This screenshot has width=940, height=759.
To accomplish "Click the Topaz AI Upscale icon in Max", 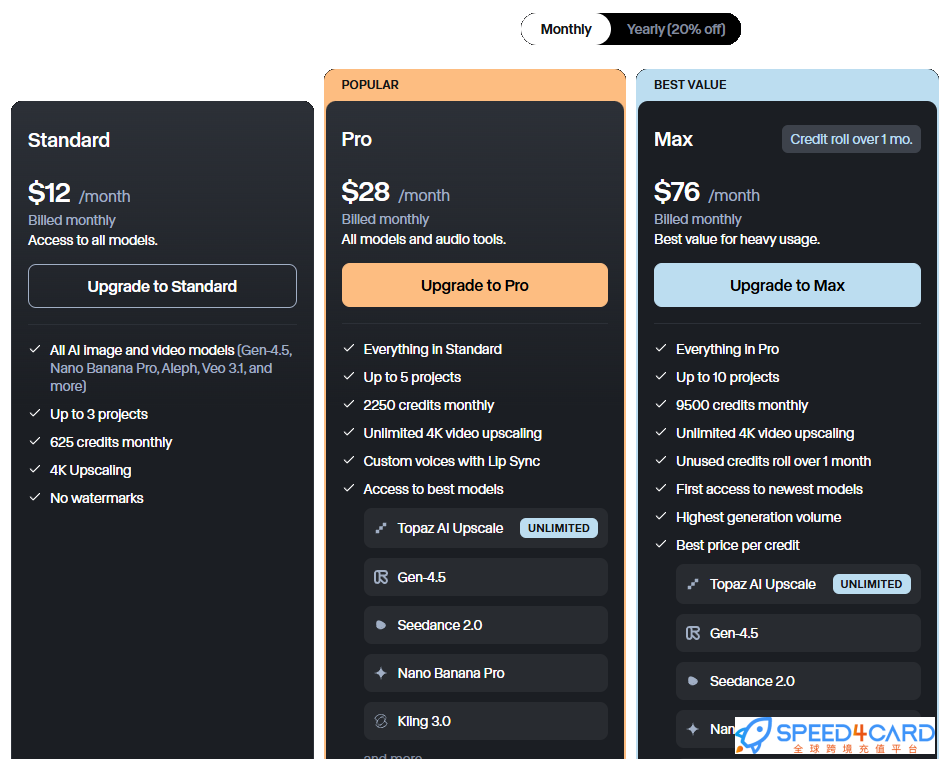I will 693,584.
